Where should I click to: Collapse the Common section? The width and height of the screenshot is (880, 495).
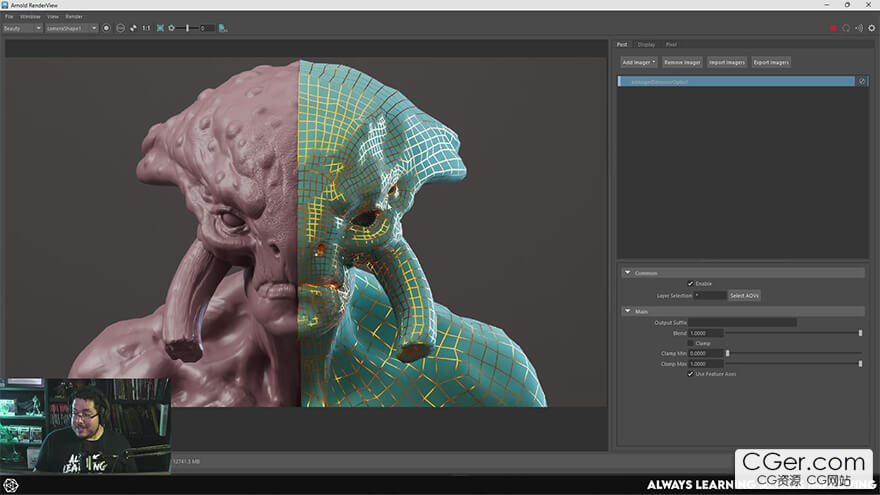point(627,273)
